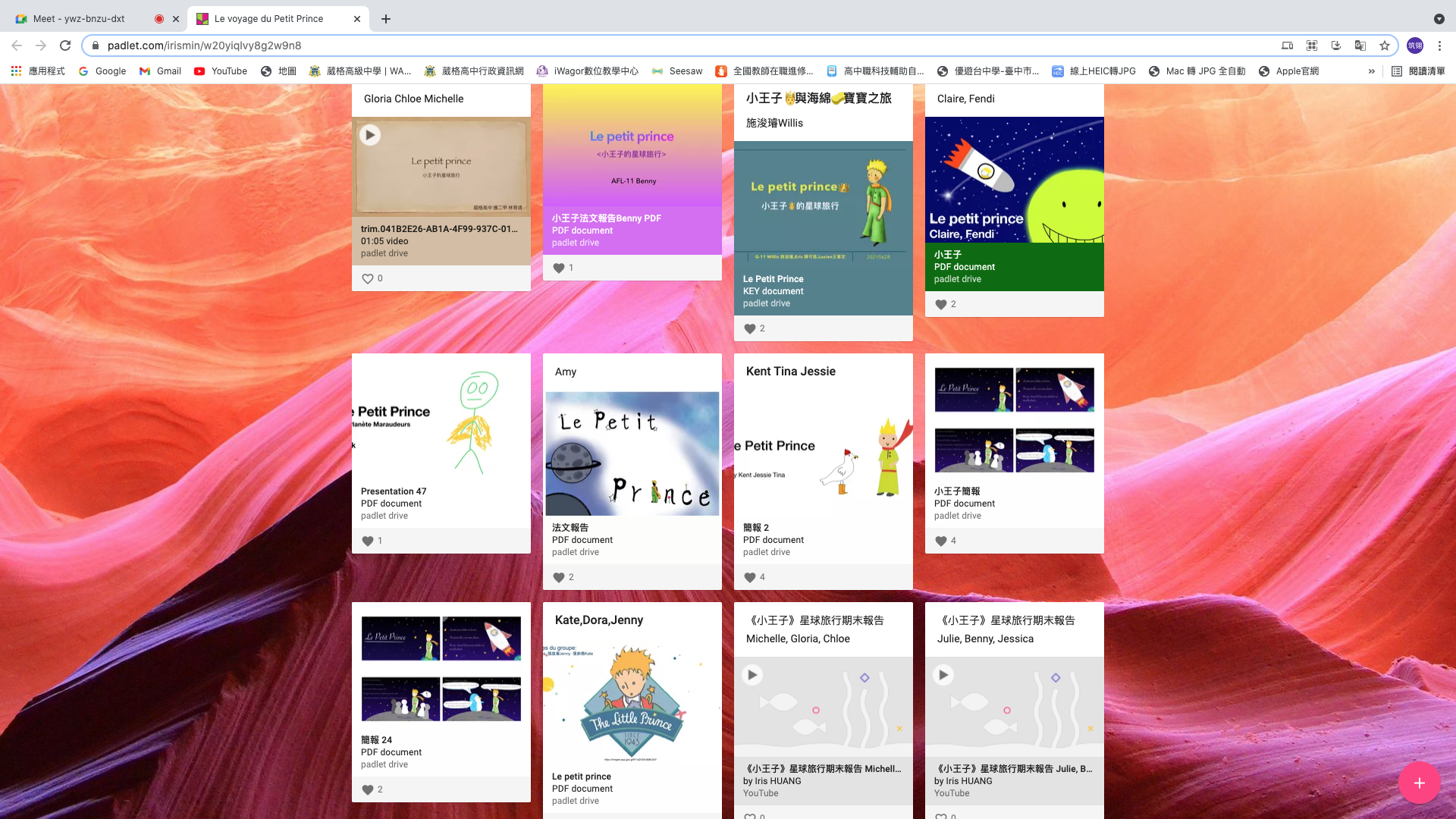Toggle heart on Claire, Fendi post
The width and height of the screenshot is (1456, 819).
point(941,304)
